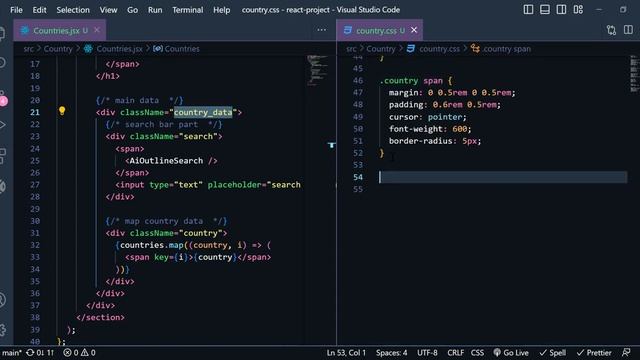Open more actions for left editor group
This screenshot has width=640, height=360.
(x=322, y=30)
